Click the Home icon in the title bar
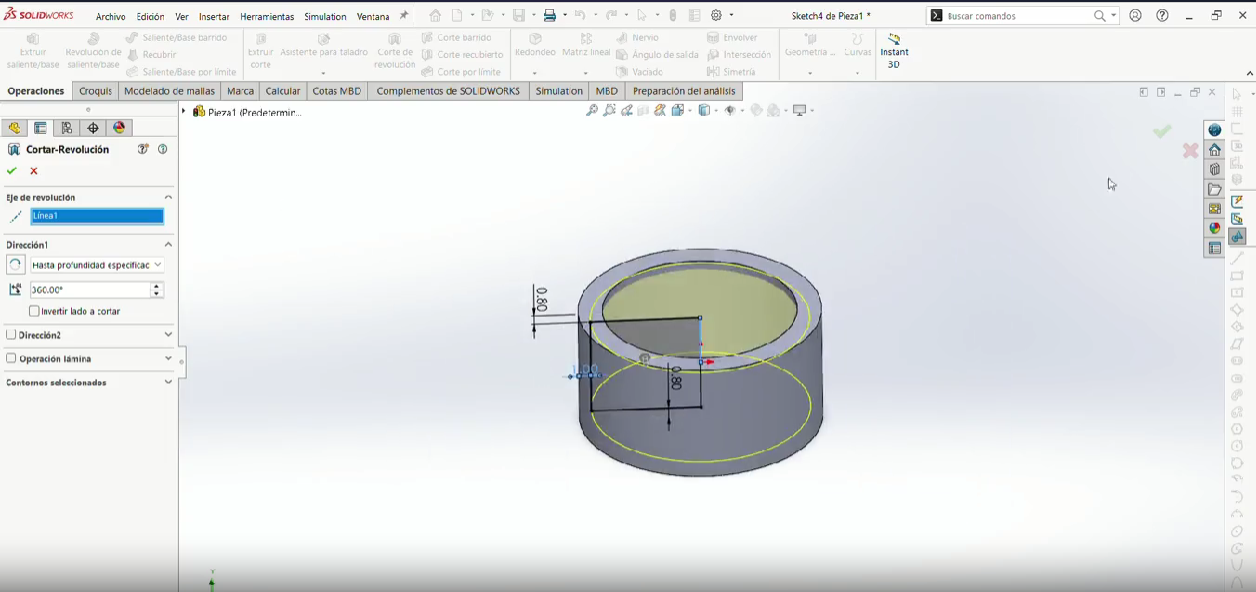This screenshot has width=1256, height=592. point(435,16)
